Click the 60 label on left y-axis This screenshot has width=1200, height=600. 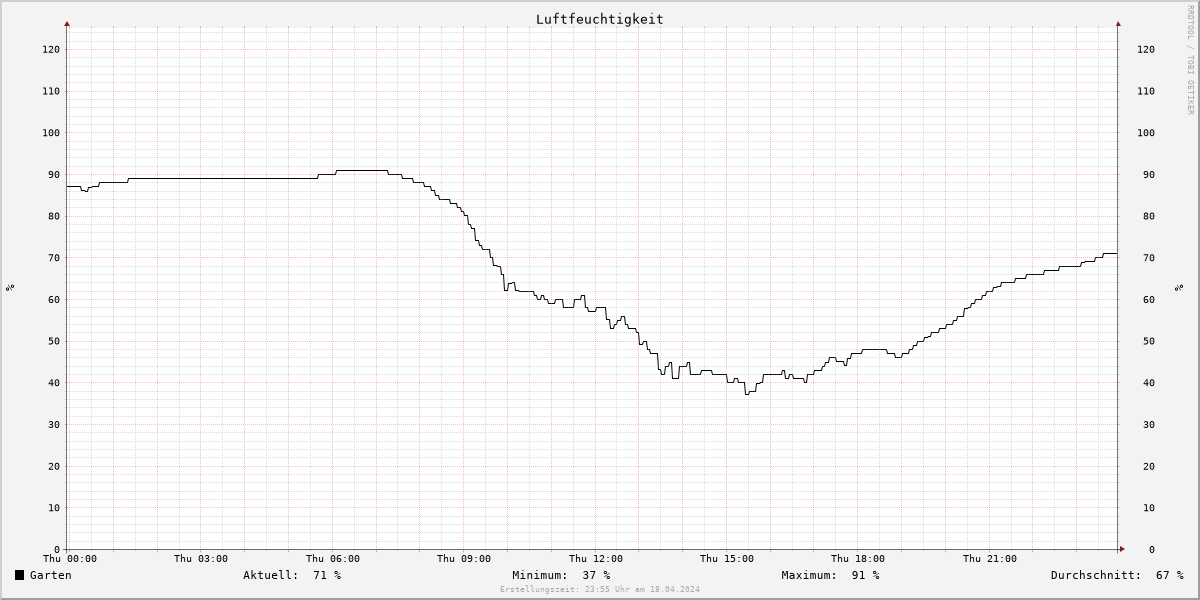(x=54, y=300)
